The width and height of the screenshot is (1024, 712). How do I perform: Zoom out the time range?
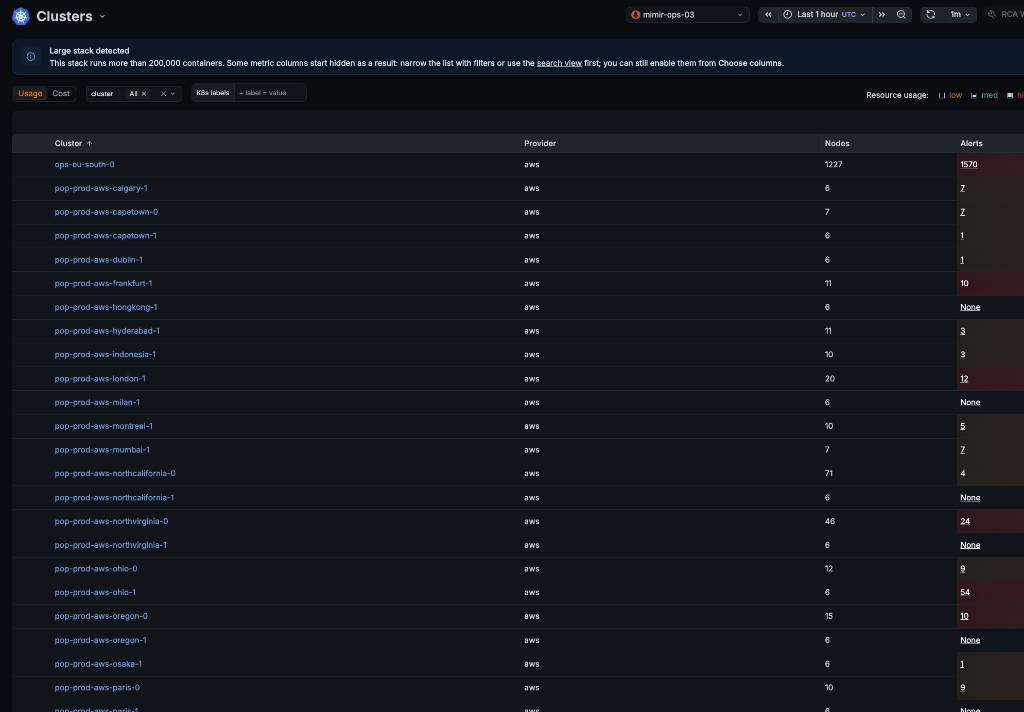[x=901, y=14]
